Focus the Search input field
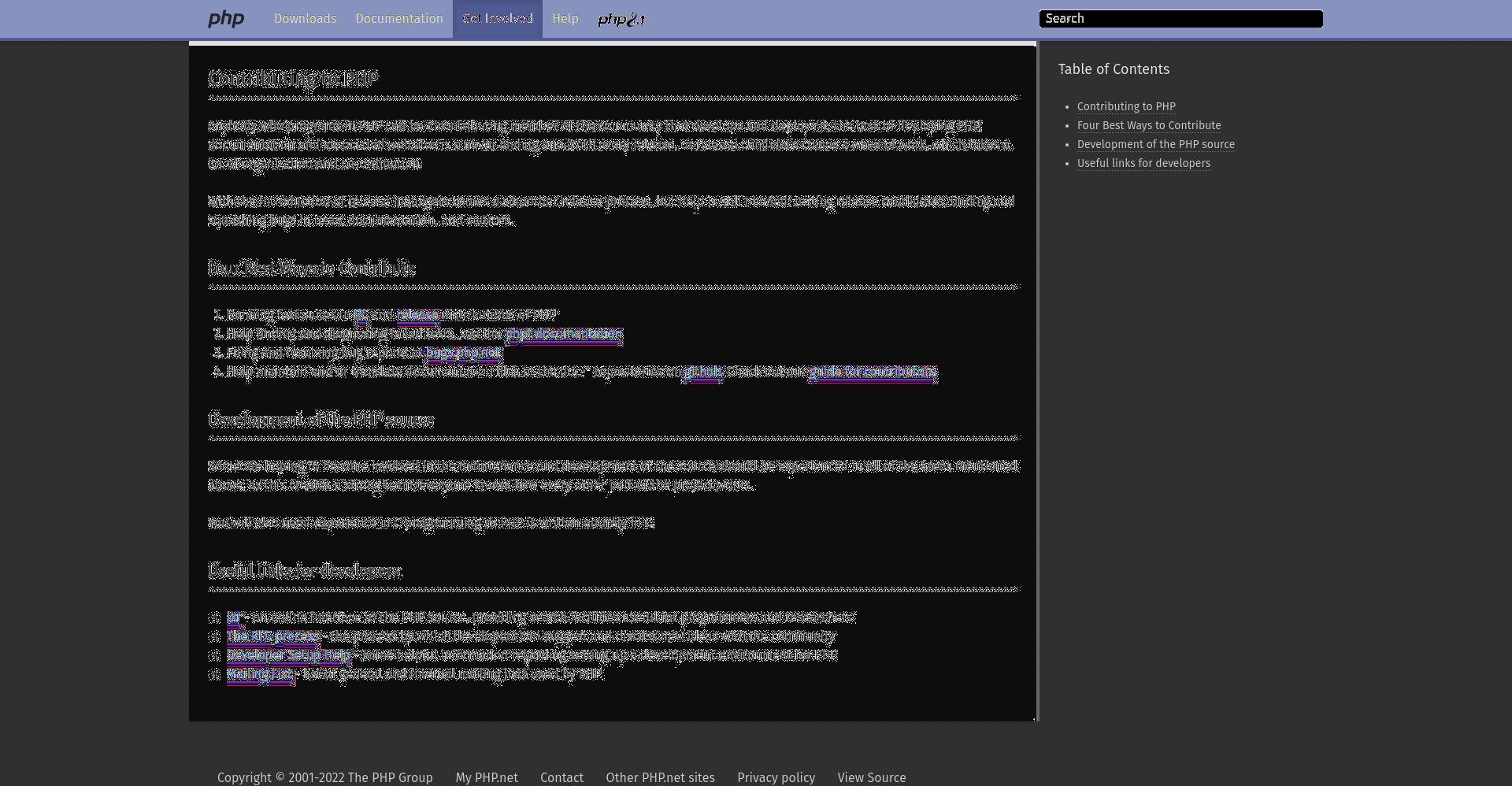The width and height of the screenshot is (1512, 786). [1181, 19]
